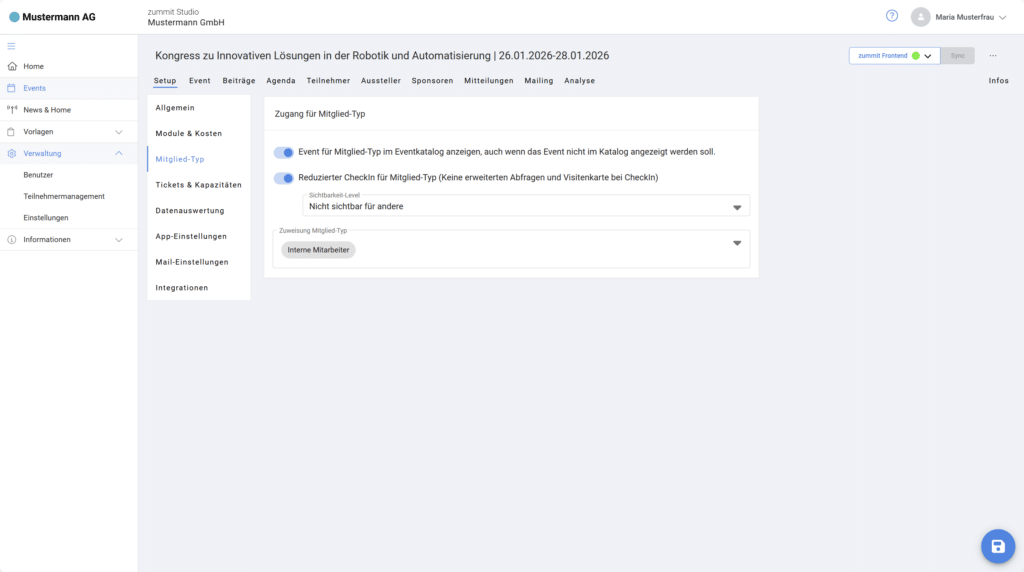Disable Reduzierter CheckIn toggle

coord(284,178)
